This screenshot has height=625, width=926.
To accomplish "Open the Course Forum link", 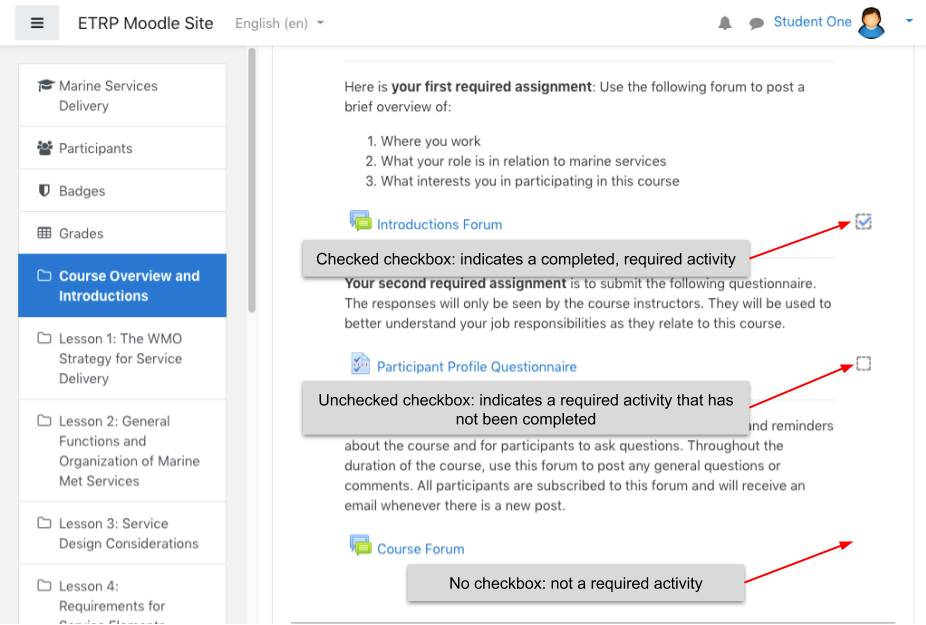I will (x=420, y=549).
